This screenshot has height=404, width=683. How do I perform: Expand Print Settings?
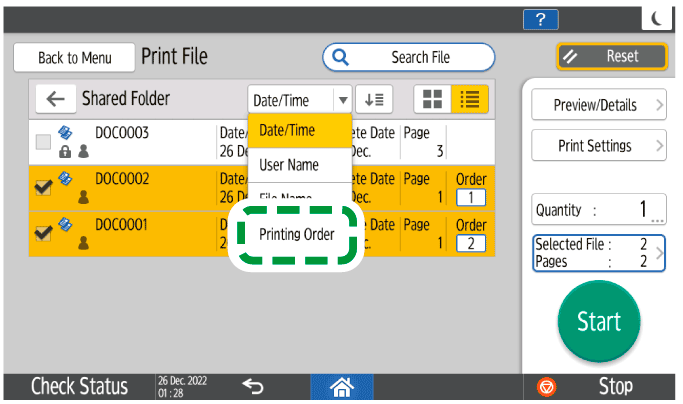[x=597, y=146]
